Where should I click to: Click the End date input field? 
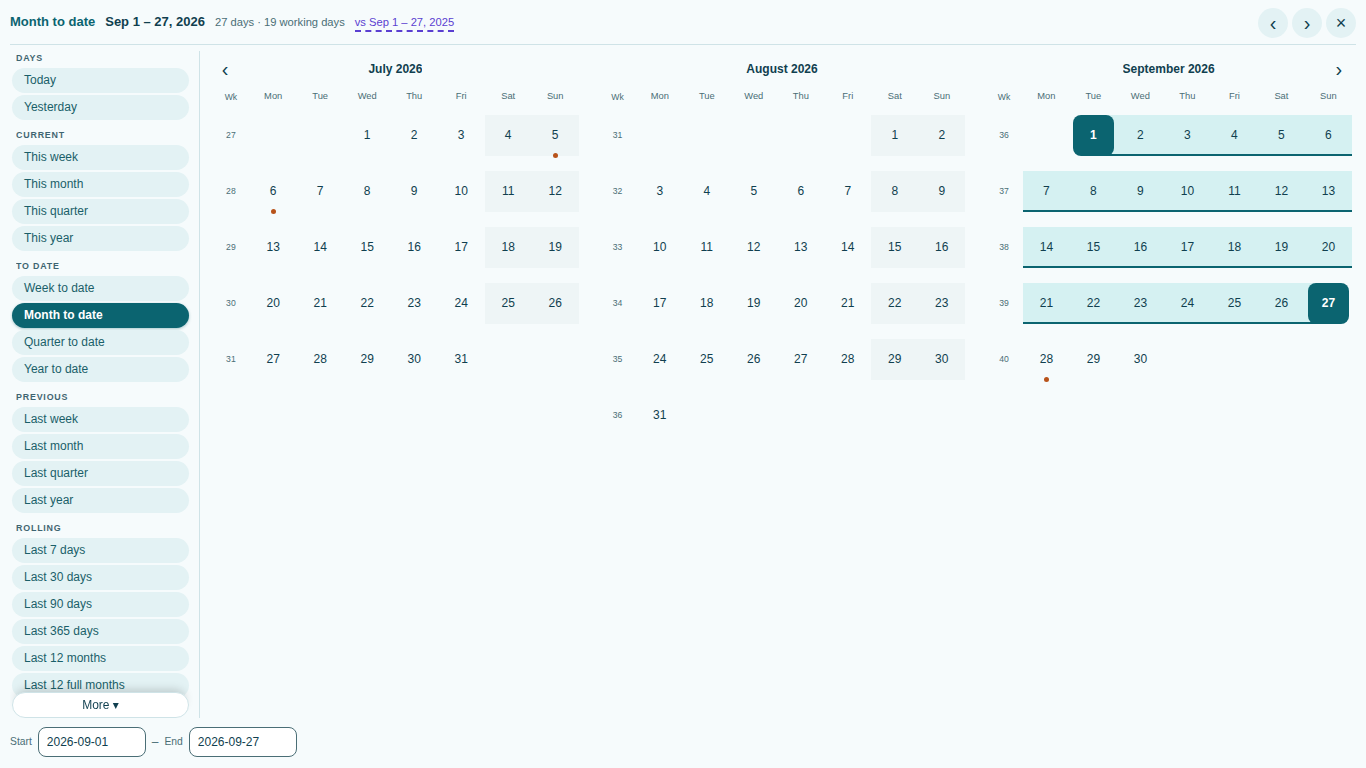(243, 742)
